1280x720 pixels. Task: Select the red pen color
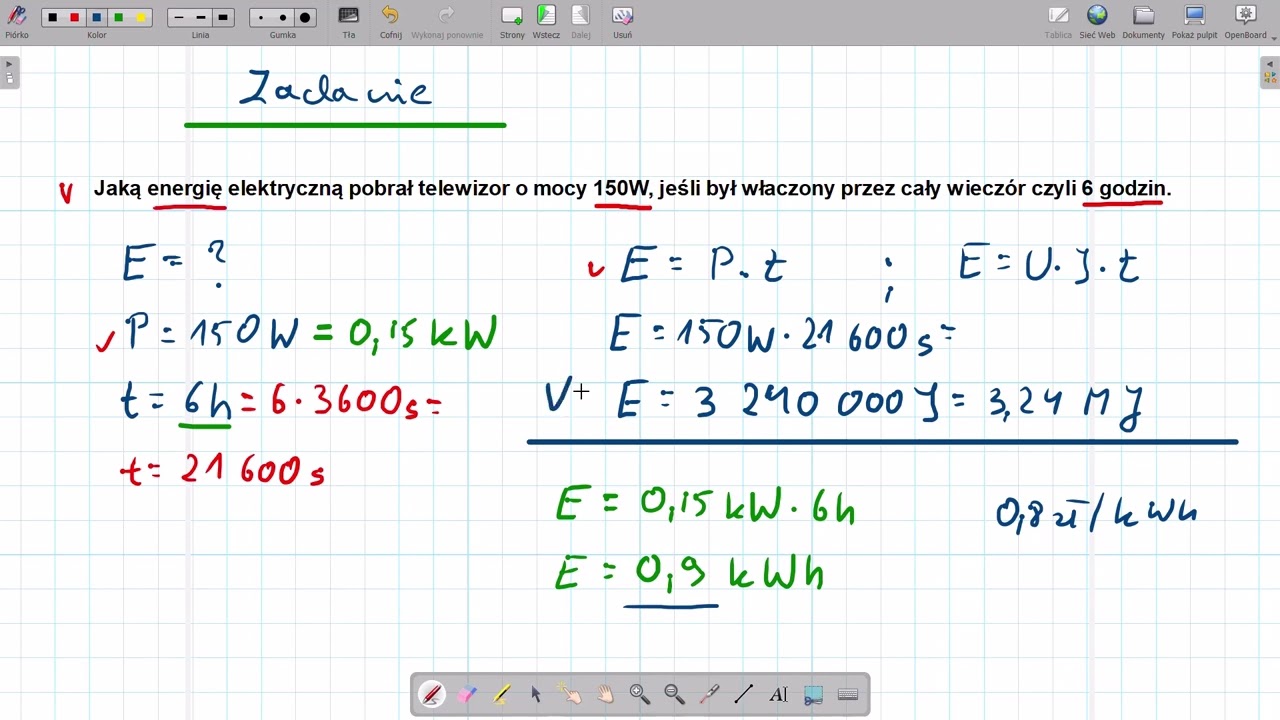coord(74,18)
